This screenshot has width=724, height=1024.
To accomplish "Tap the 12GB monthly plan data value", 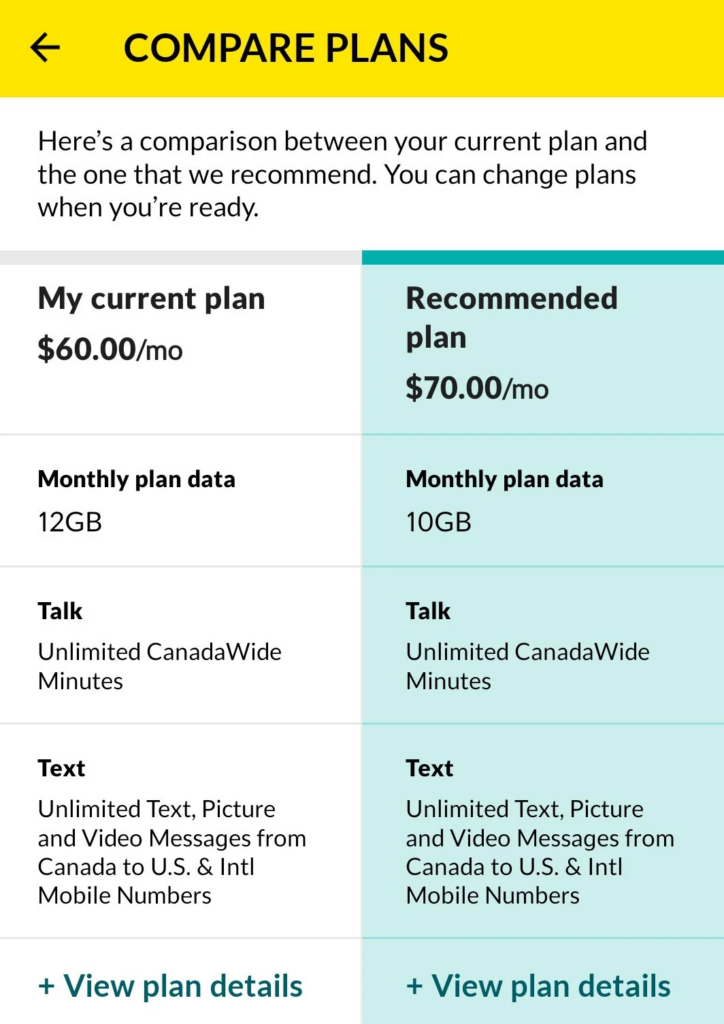I will (x=70, y=522).
